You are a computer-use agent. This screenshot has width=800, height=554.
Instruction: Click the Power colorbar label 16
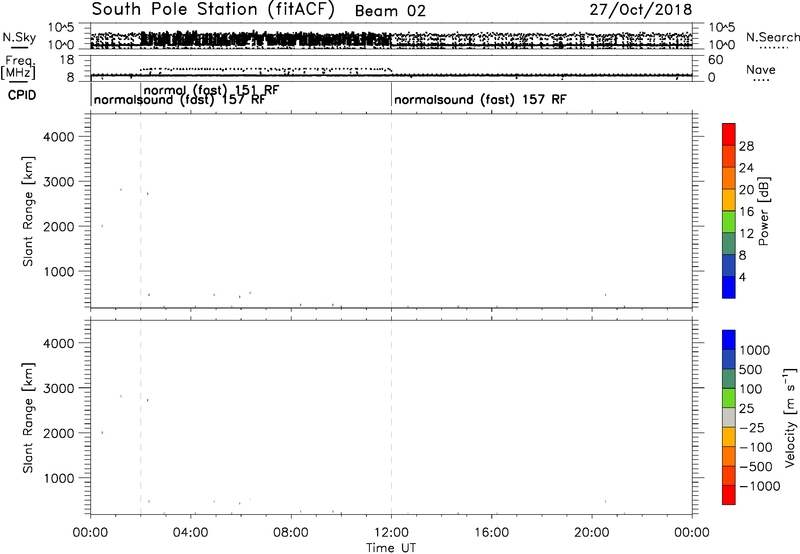pyautogui.click(x=746, y=212)
